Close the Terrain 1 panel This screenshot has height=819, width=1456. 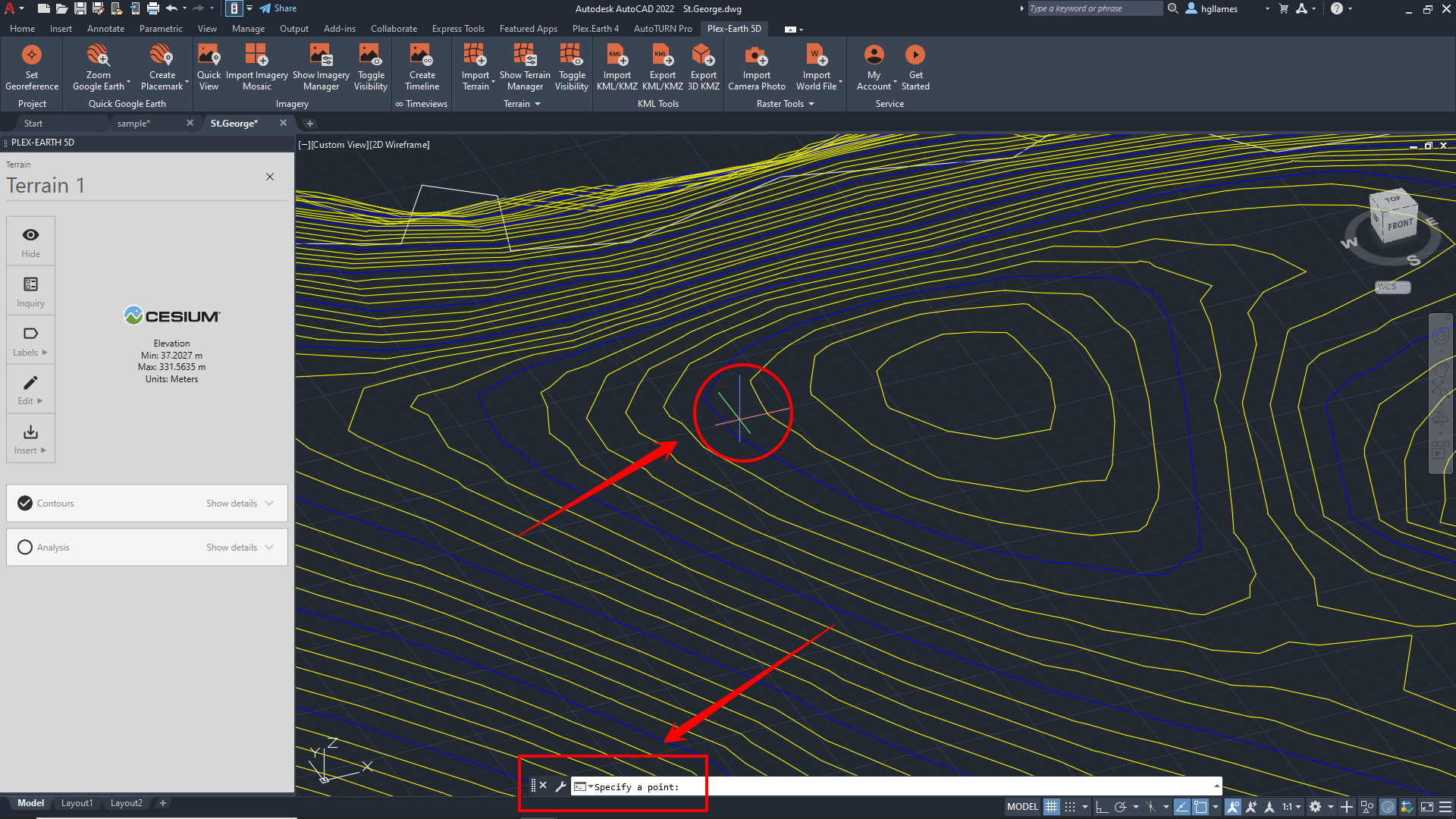(270, 177)
